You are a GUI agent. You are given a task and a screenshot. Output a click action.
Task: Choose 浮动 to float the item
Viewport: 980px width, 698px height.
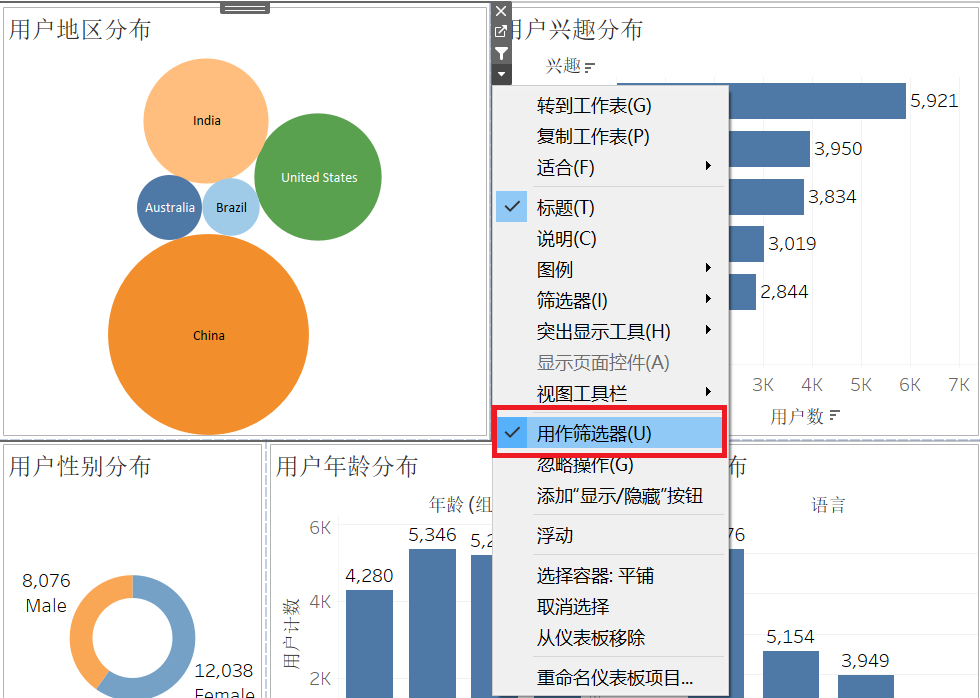pyautogui.click(x=610, y=536)
